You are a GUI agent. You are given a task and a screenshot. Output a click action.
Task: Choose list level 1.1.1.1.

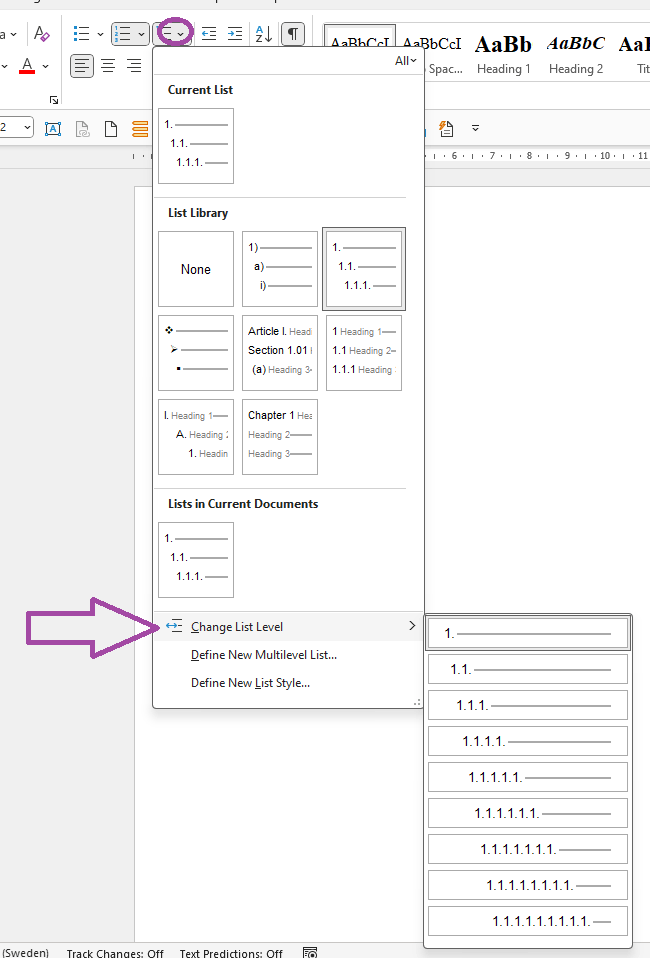point(528,742)
